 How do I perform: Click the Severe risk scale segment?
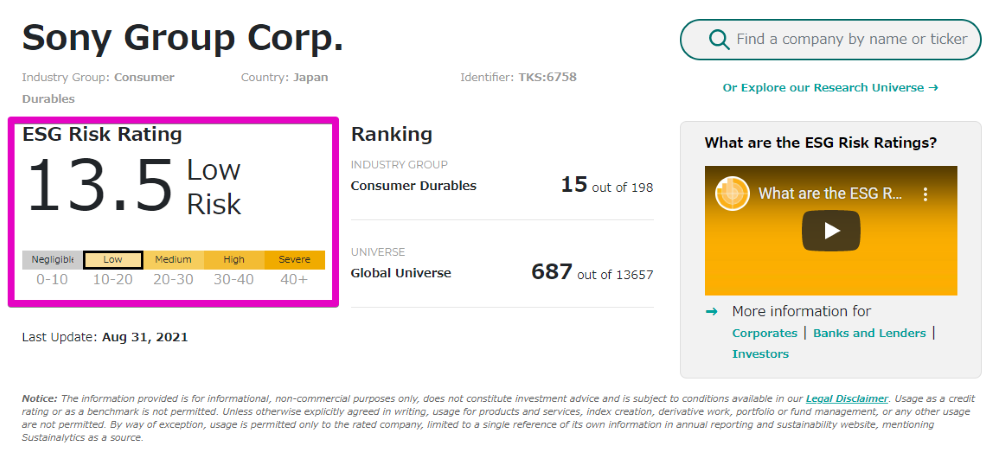pos(294,260)
